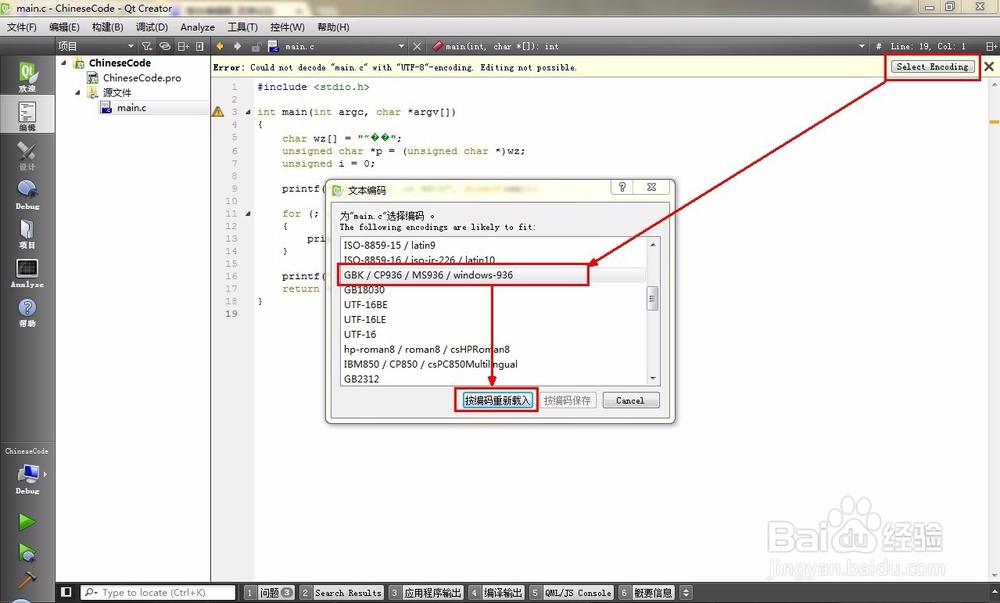
Task: Open the Analyze menu
Action: pos(198,27)
